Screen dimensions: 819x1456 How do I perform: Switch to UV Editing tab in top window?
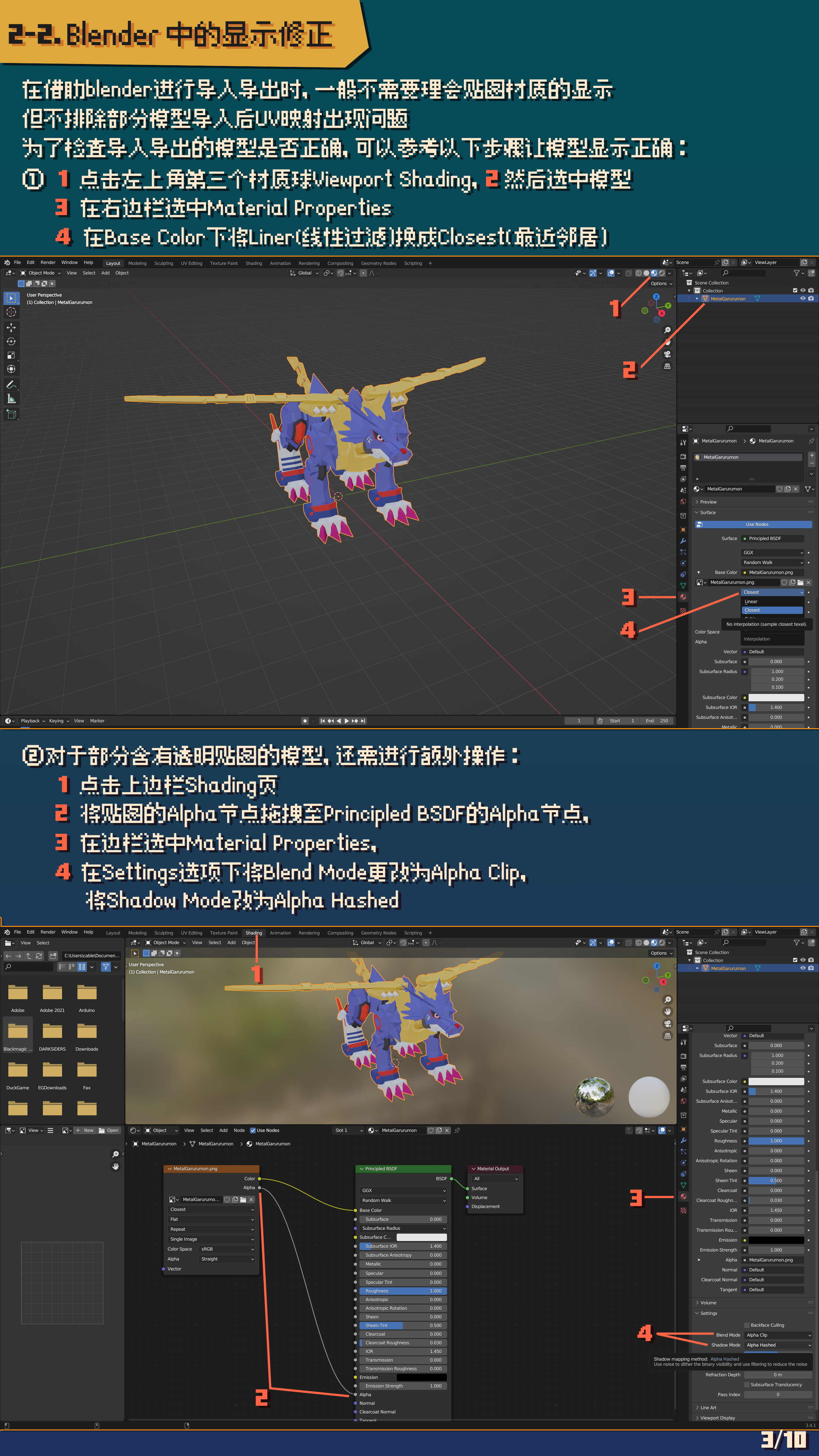[192, 263]
